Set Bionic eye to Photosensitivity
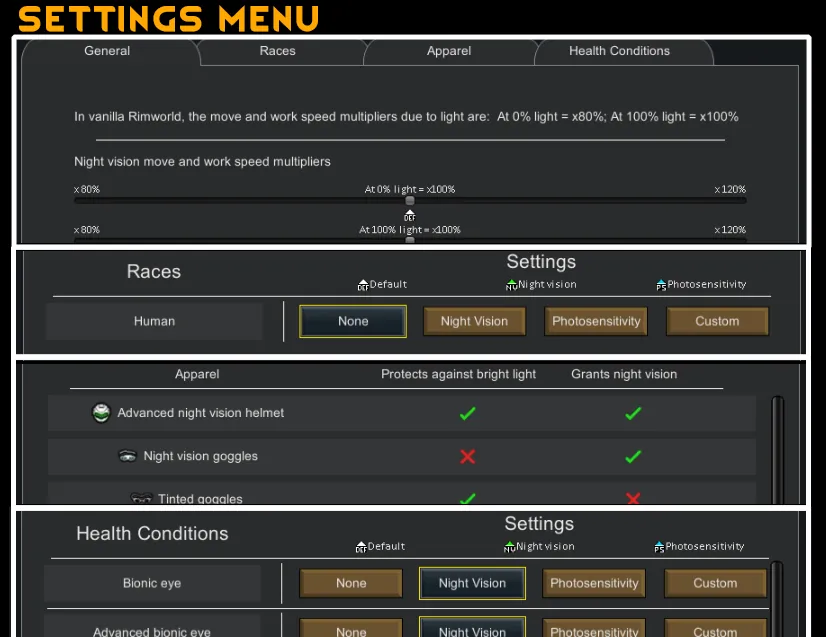Image resolution: width=826 pixels, height=637 pixels. [x=594, y=583]
